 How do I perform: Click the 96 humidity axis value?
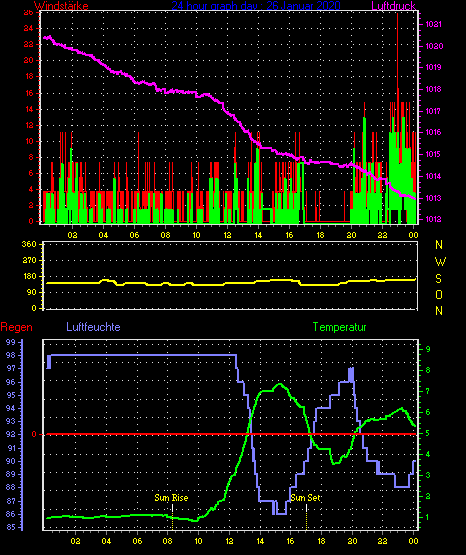click(x=11, y=382)
